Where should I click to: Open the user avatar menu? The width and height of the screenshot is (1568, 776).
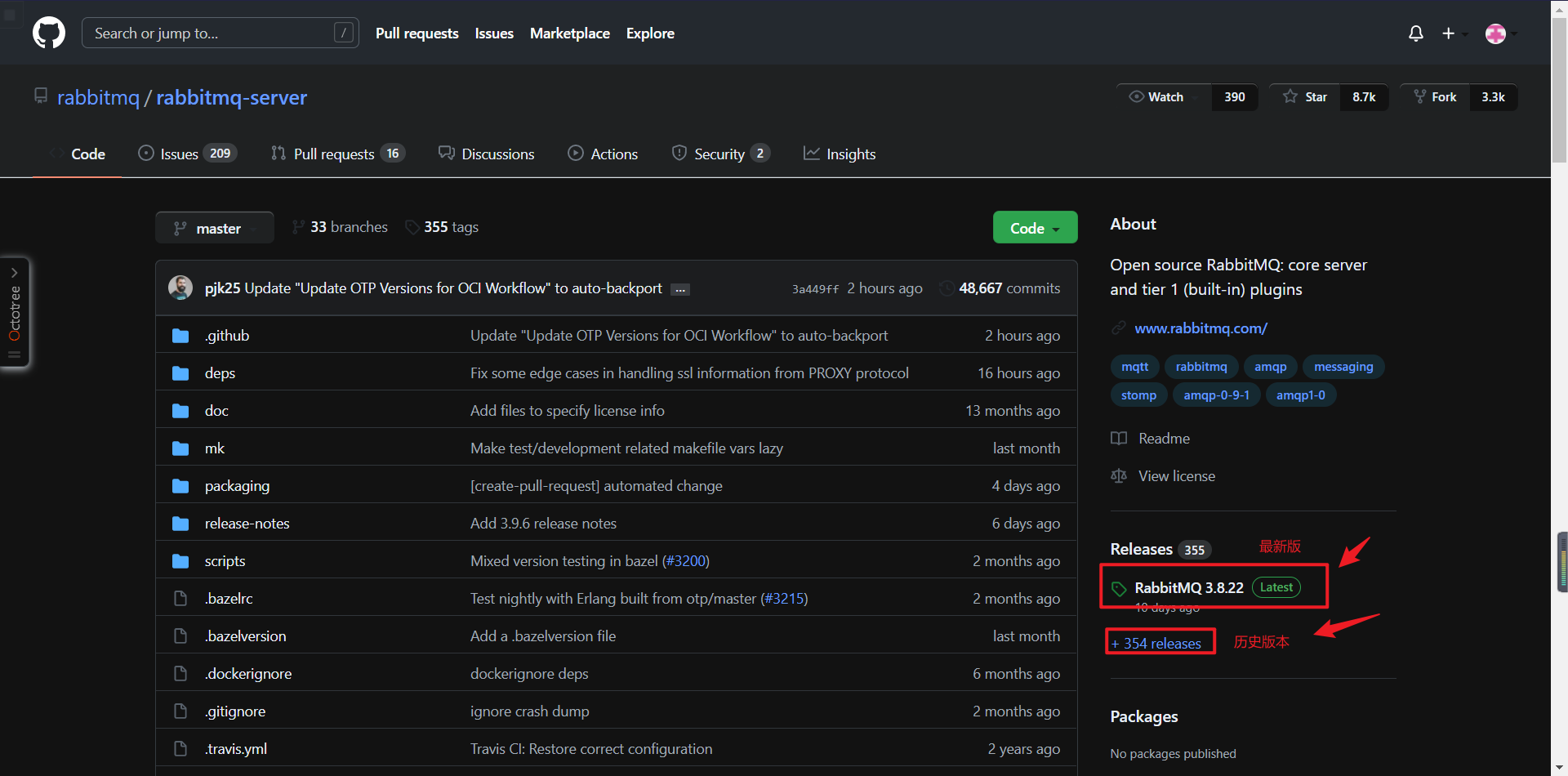point(1501,33)
